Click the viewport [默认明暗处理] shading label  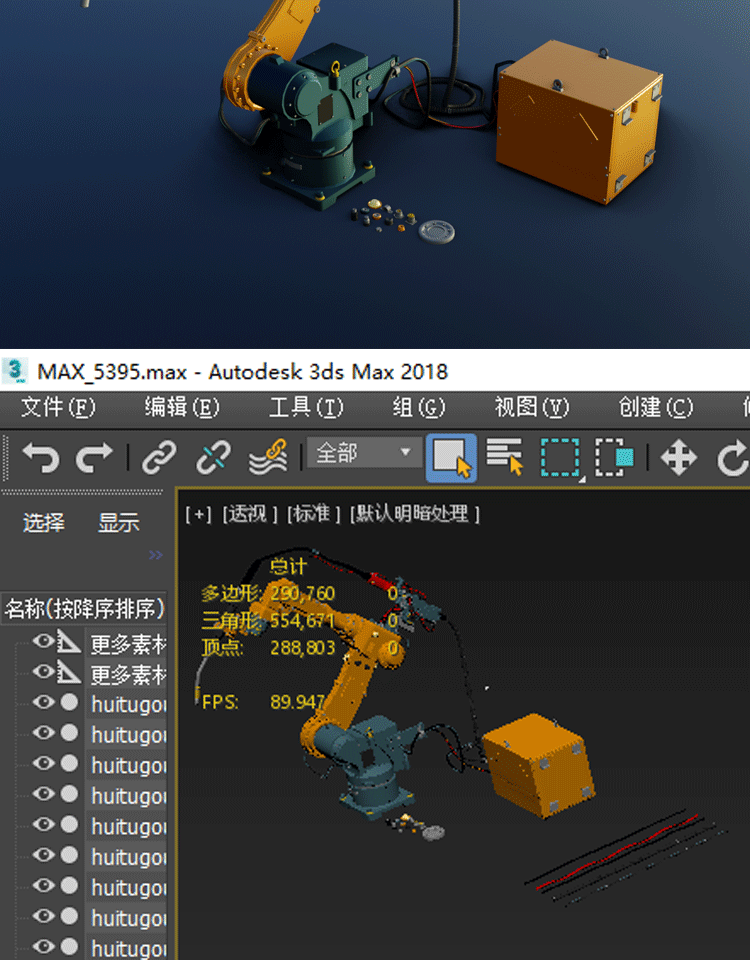414,514
